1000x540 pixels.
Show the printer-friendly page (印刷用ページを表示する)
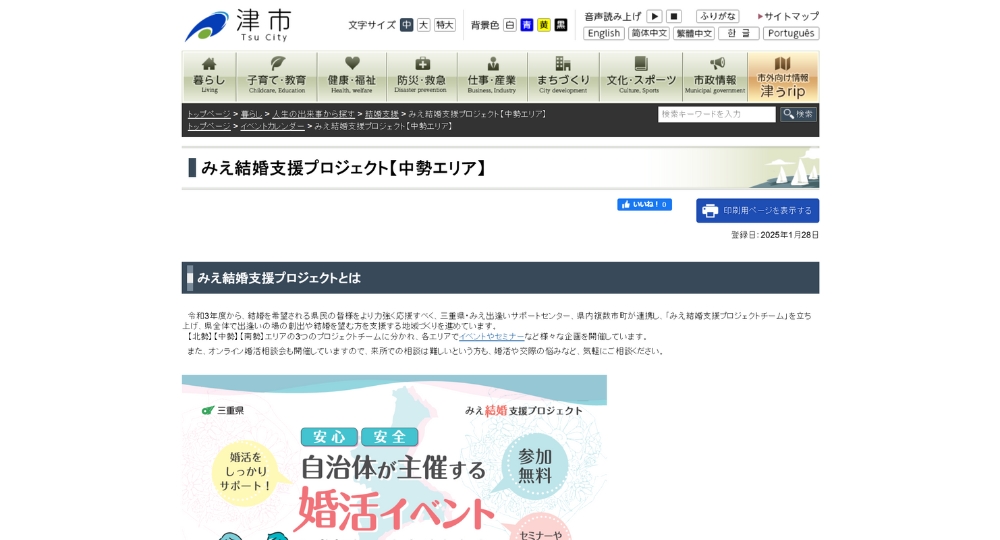(x=758, y=210)
